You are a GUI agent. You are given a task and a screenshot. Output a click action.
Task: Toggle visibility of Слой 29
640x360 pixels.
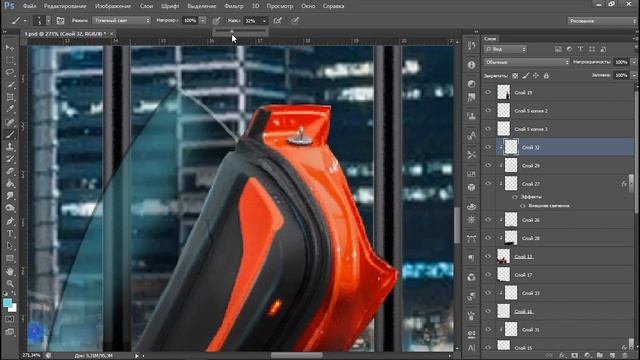[x=488, y=165]
